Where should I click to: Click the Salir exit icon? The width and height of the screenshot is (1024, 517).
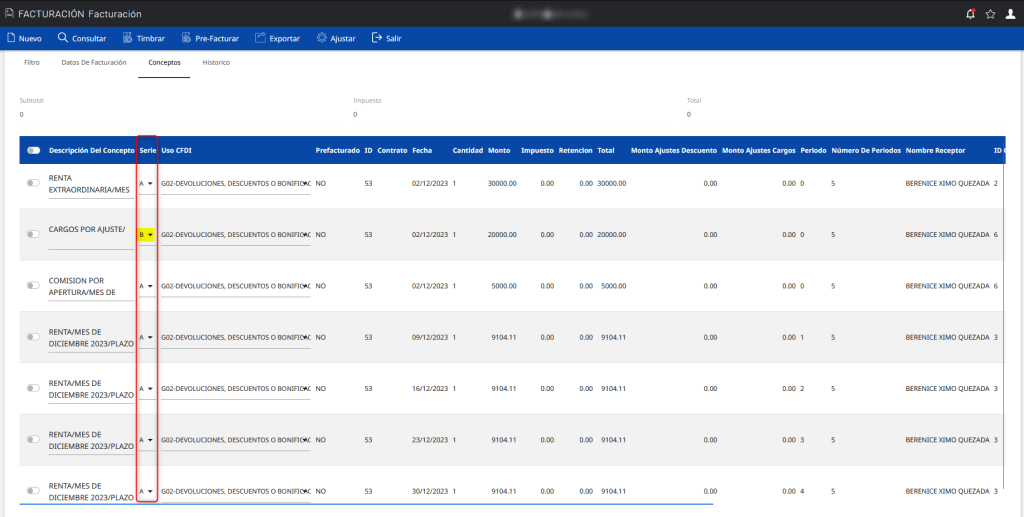376,38
